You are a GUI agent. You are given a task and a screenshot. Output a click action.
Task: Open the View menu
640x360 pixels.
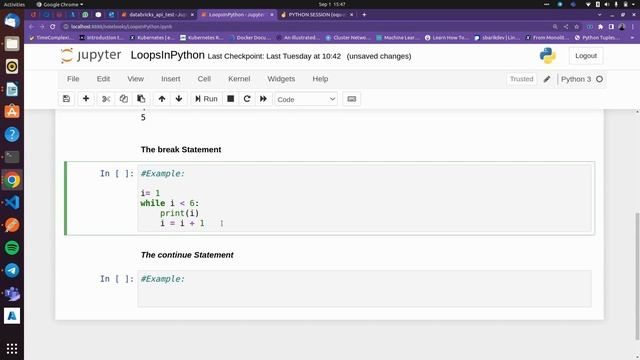pyautogui.click(x=136, y=79)
